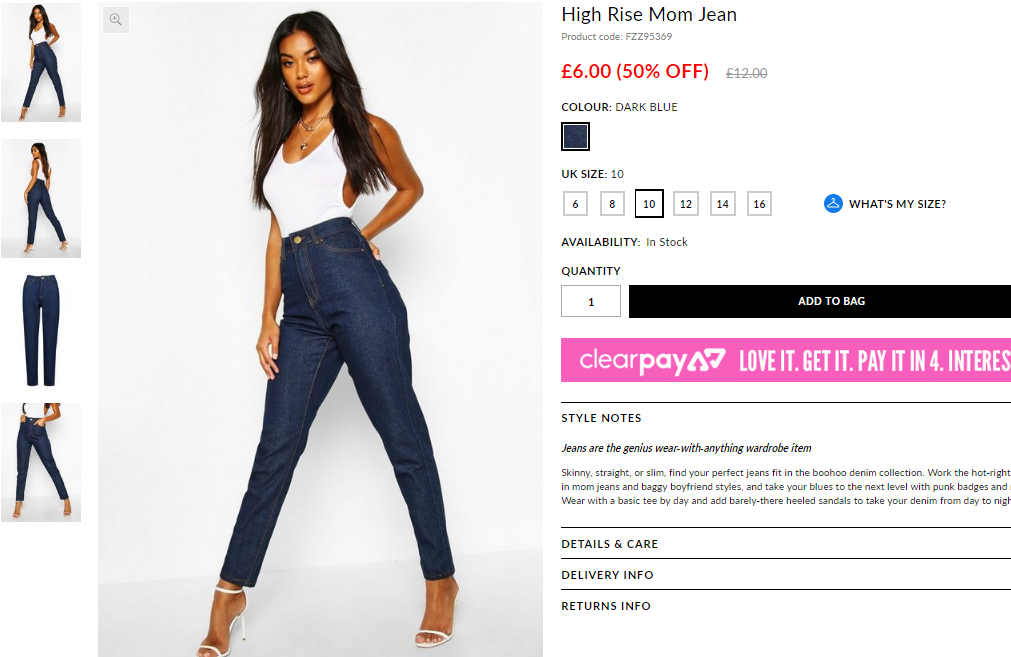Add to Bag
Screen dimensions: 1011x657
pos(820,301)
